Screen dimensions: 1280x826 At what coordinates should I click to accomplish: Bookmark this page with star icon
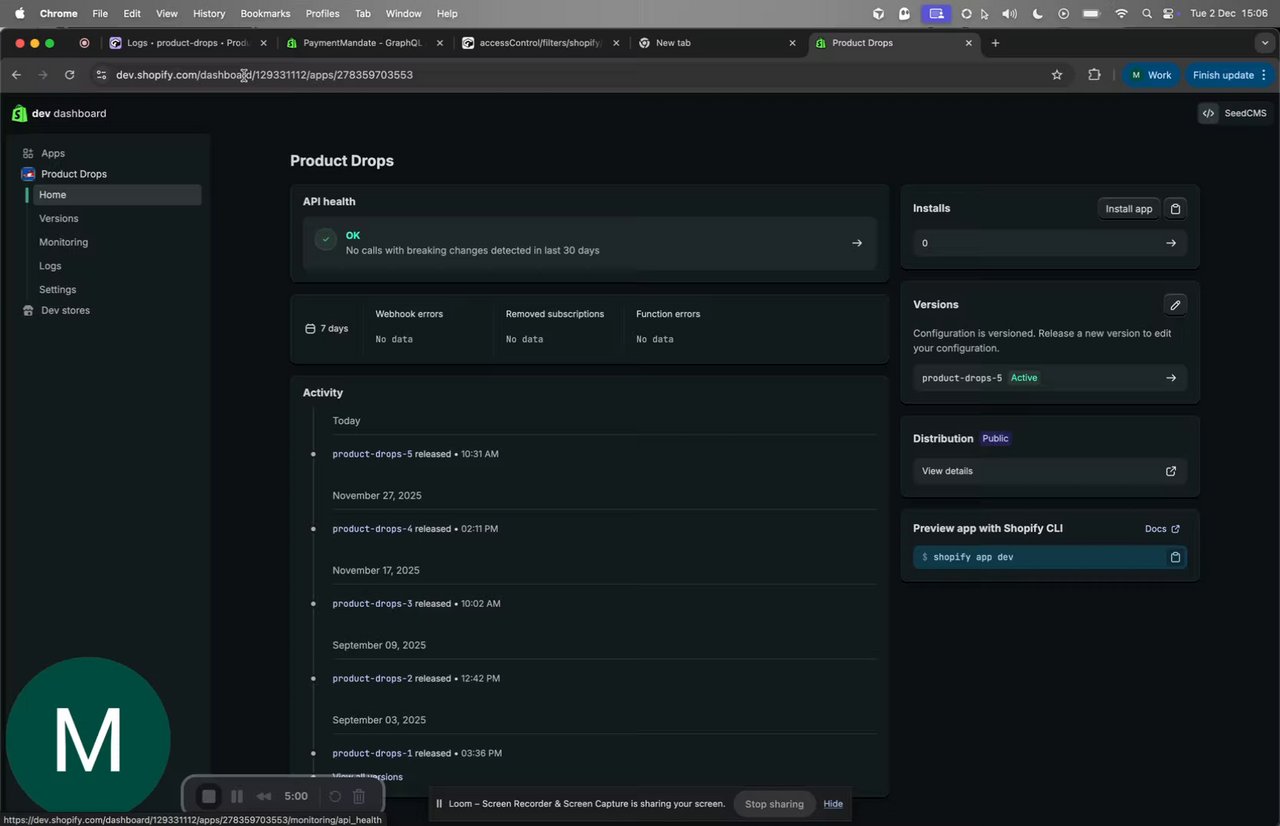(x=1057, y=75)
